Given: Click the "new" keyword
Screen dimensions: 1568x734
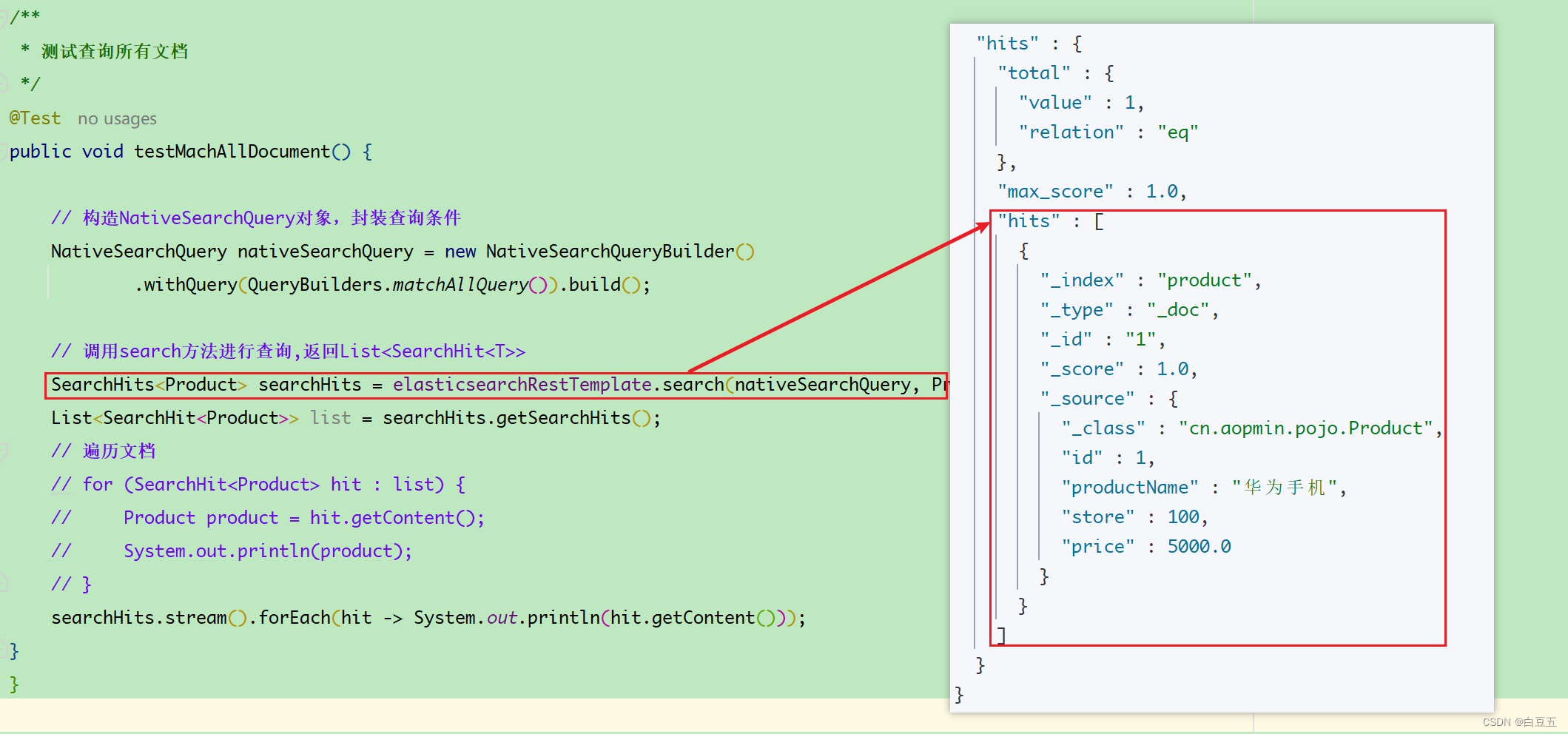Looking at the screenshot, I should click(460, 252).
